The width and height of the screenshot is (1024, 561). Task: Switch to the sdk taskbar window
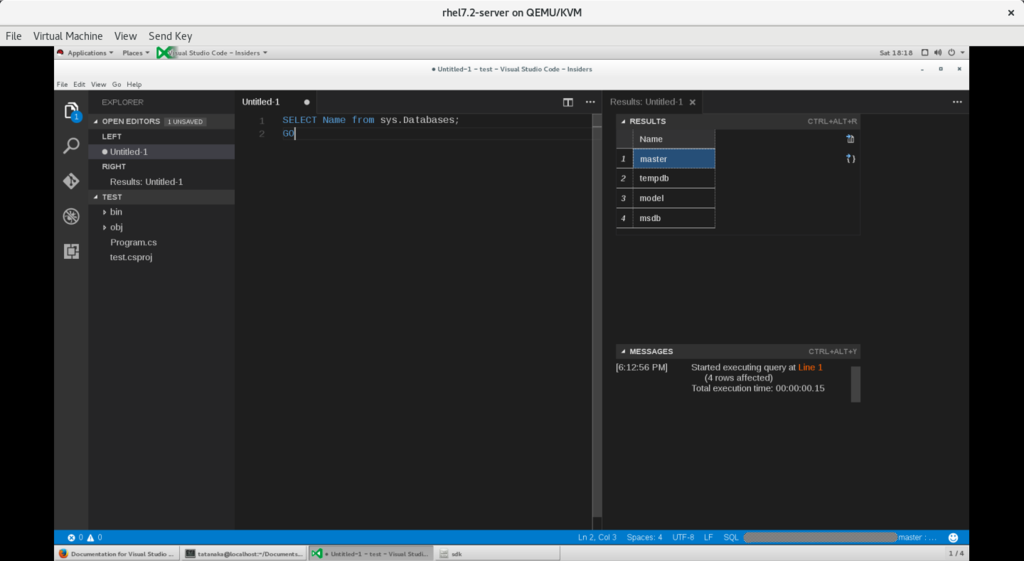(x=498, y=554)
